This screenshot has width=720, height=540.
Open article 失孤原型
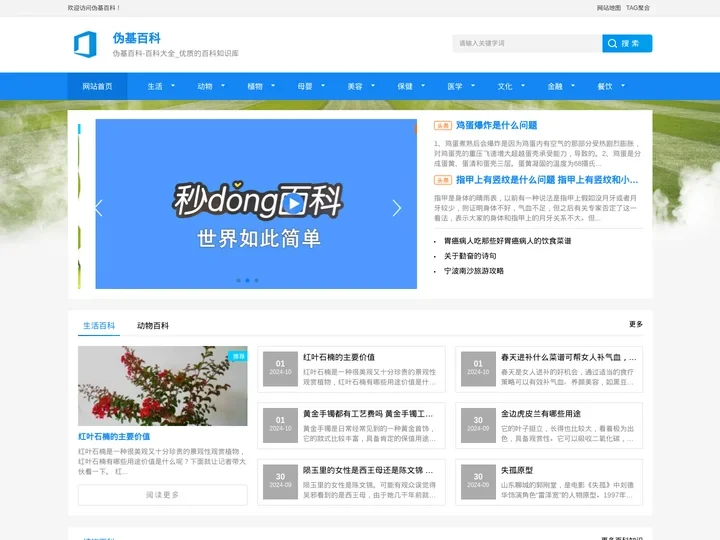517,470
